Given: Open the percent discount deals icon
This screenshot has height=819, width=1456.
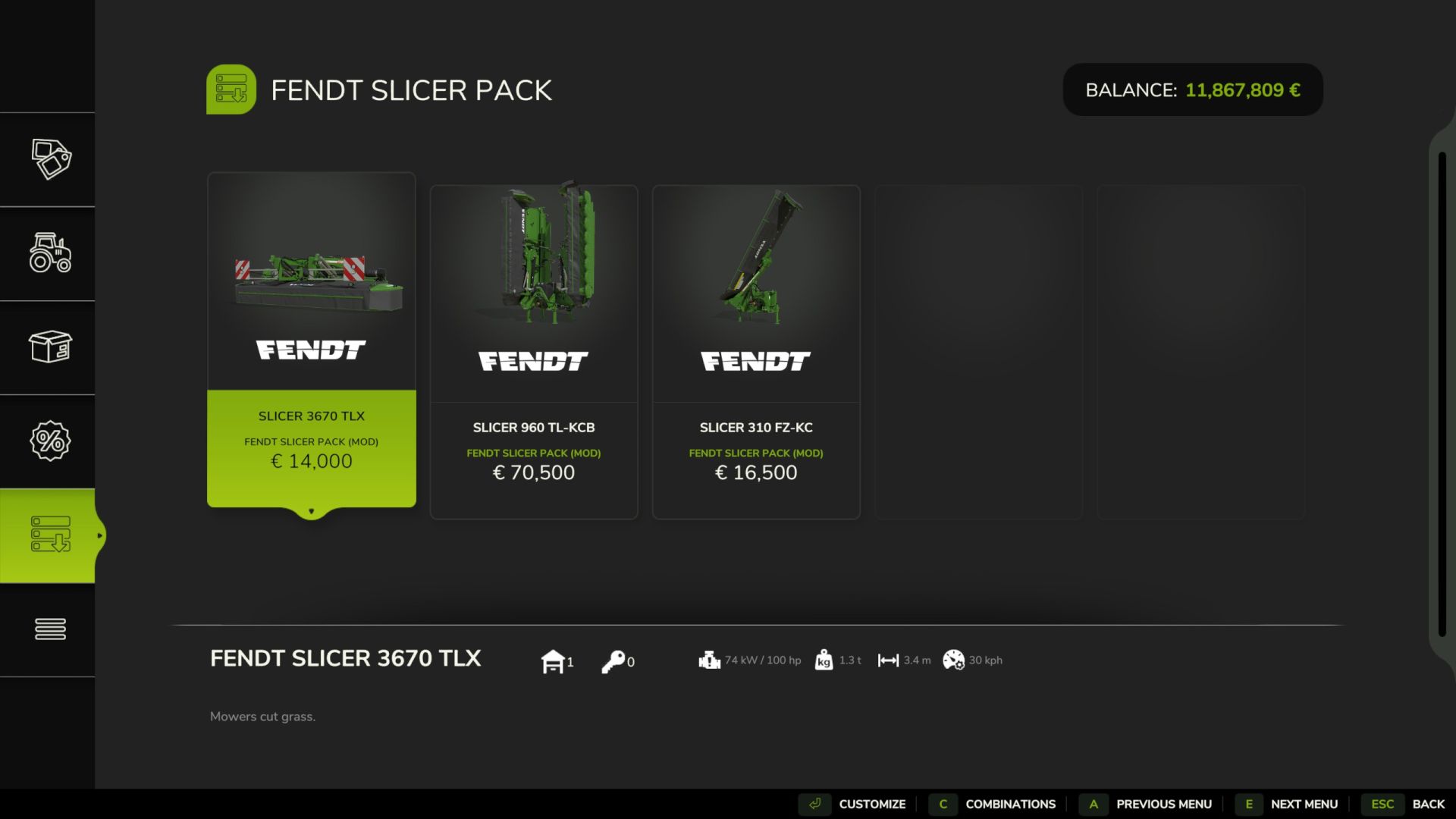Looking at the screenshot, I should coord(51,441).
